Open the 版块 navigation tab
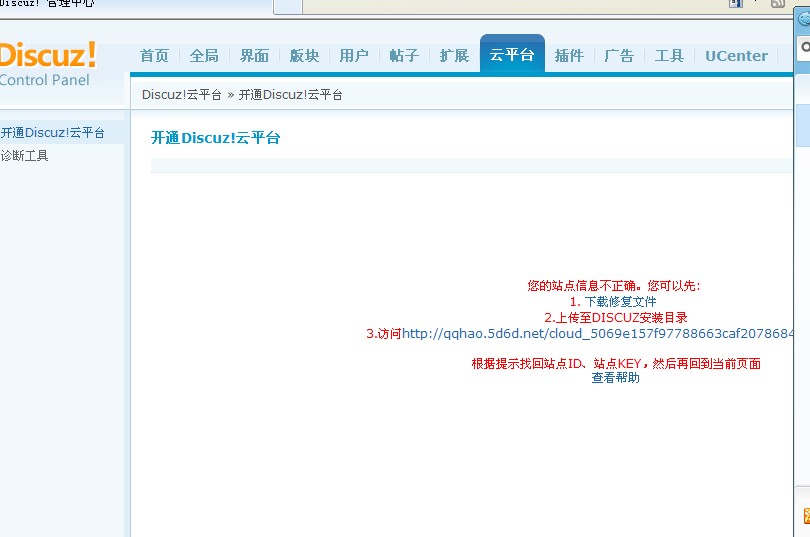This screenshot has width=810, height=537. [x=304, y=55]
